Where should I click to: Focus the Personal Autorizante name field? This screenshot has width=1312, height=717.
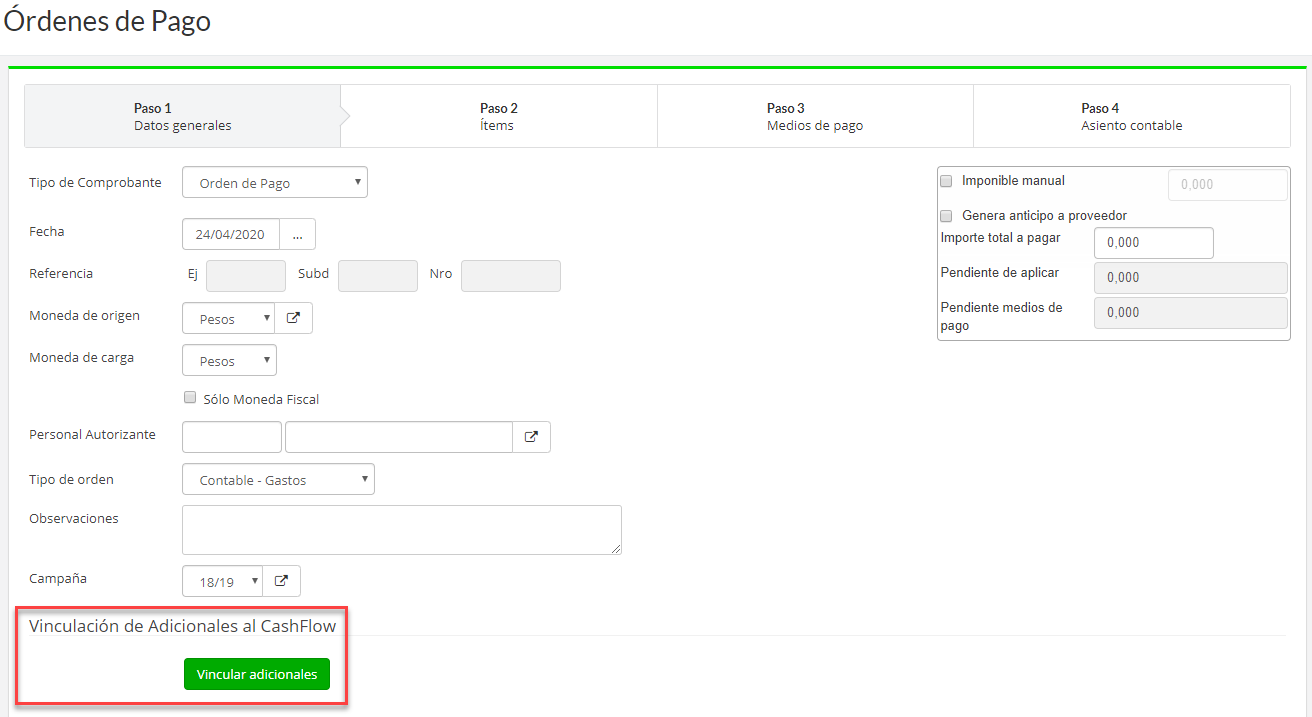click(399, 437)
